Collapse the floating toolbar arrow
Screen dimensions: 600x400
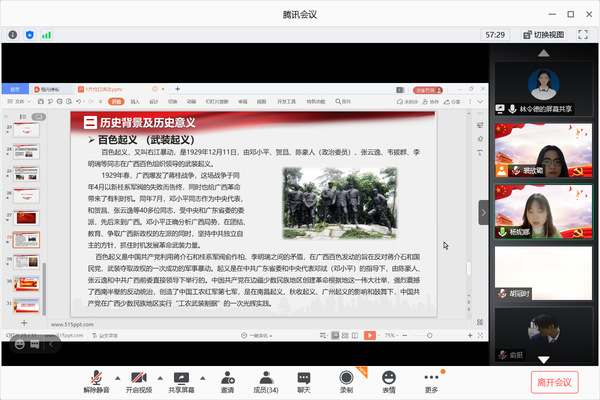(51, 344)
